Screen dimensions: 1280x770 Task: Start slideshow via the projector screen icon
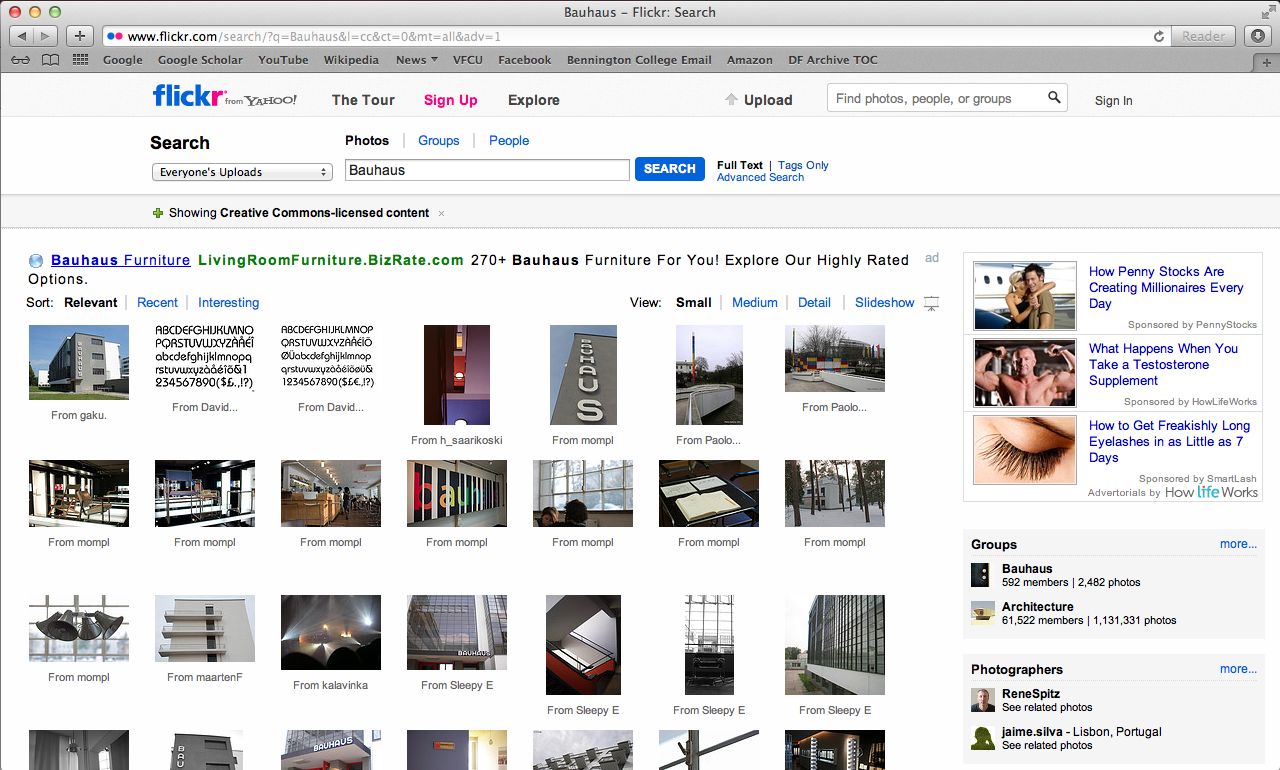[931, 303]
